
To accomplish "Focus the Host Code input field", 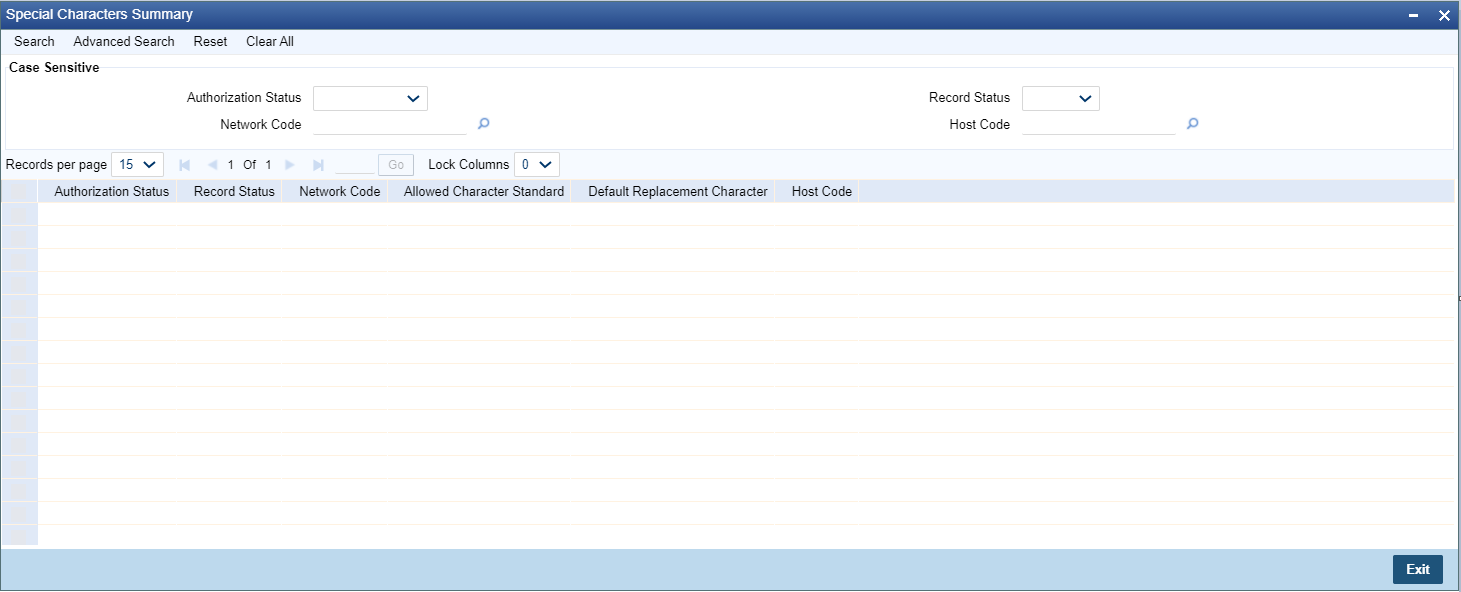I will click(x=1099, y=125).
